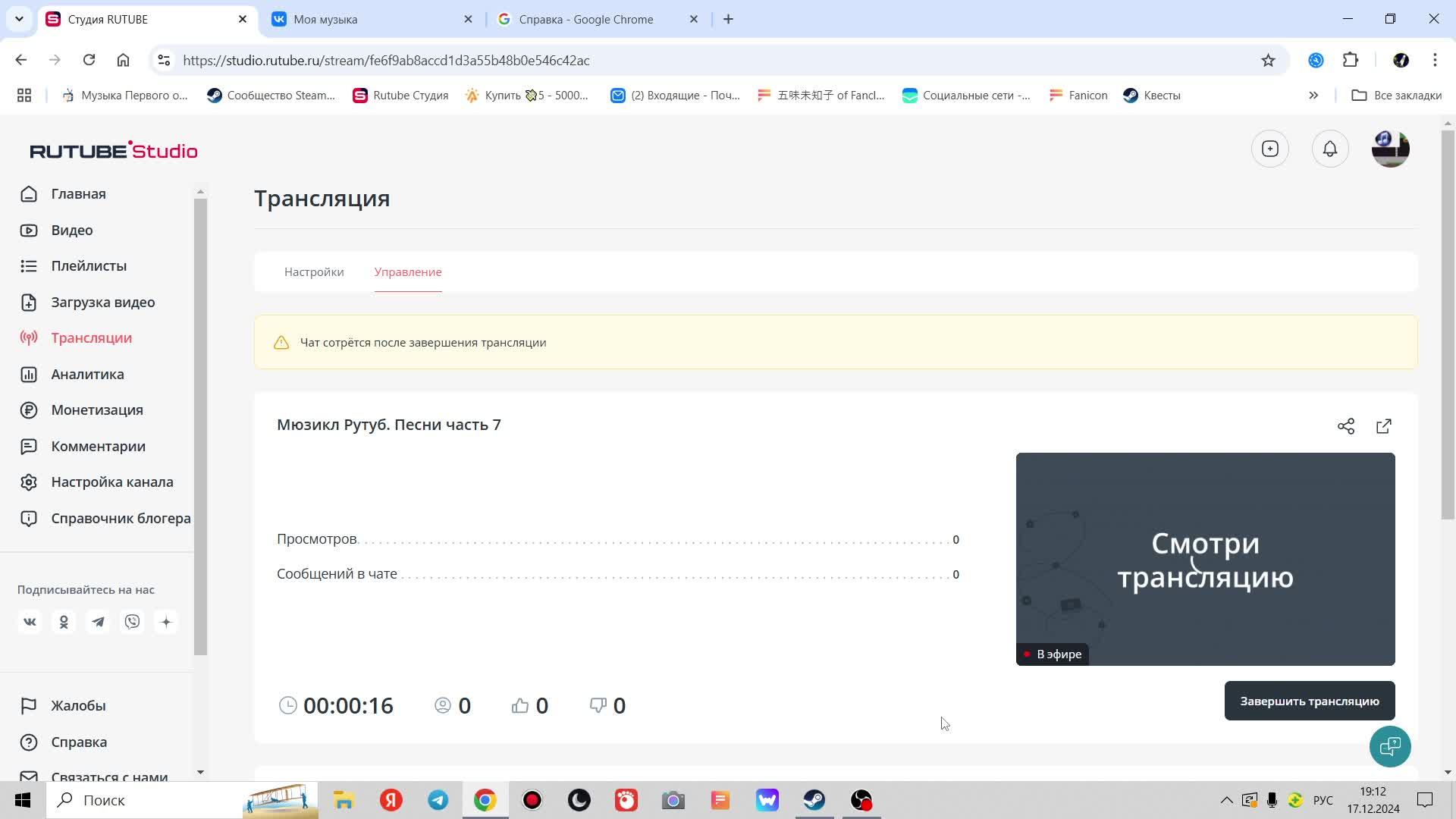Show hidden system tray icons
Image resolution: width=1456 pixels, height=819 pixels.
(1225, 800)
